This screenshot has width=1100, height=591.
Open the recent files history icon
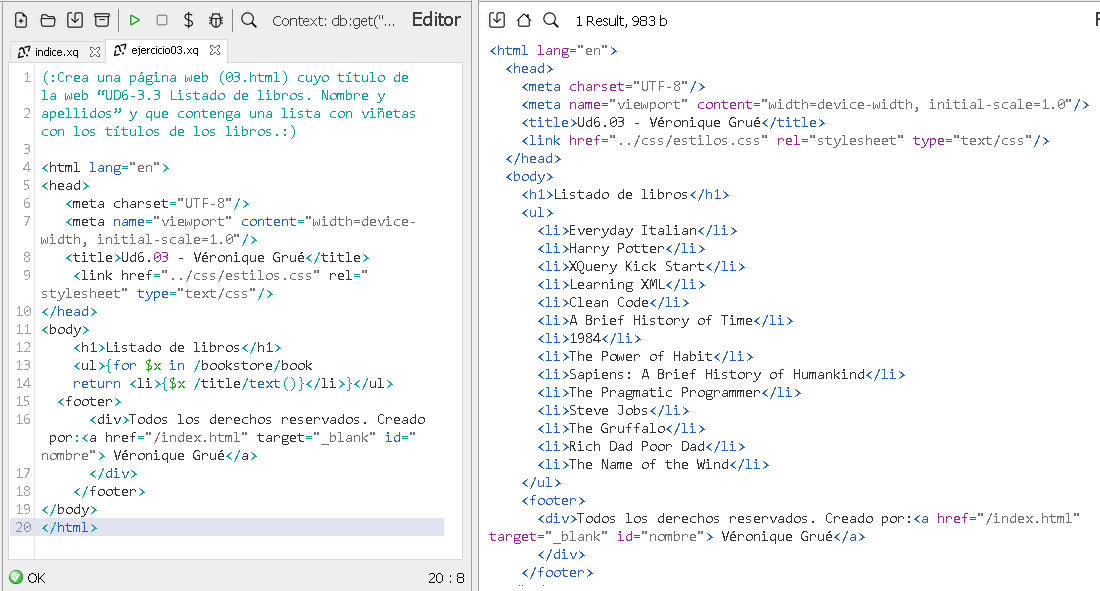[x=102, y=20]
